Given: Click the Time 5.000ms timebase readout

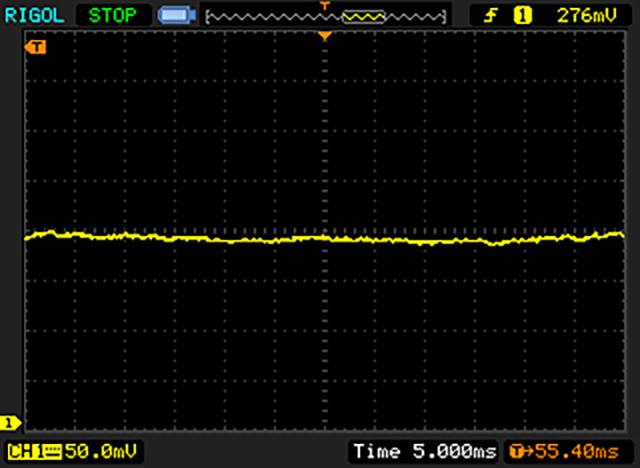Looking at the screenshot, I should click(x=425, y=452).
